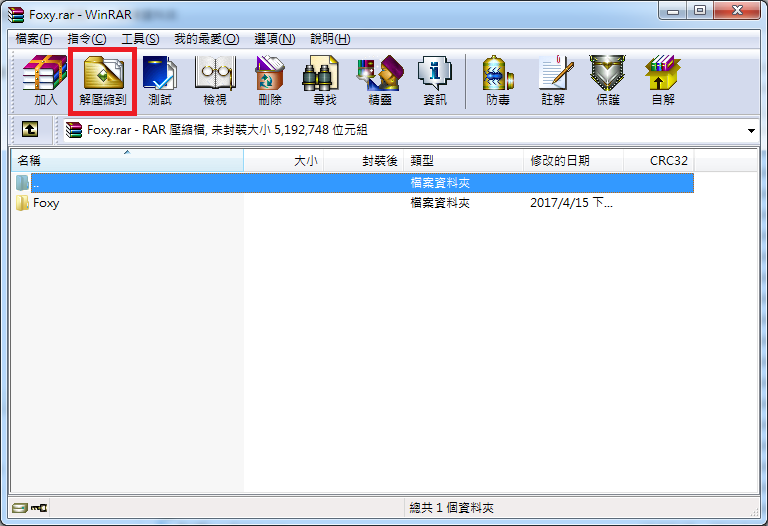The image size is (768, 526).
Task: Click the 自解 (SFX) toolbar icon
Action: tap(663, 80)
